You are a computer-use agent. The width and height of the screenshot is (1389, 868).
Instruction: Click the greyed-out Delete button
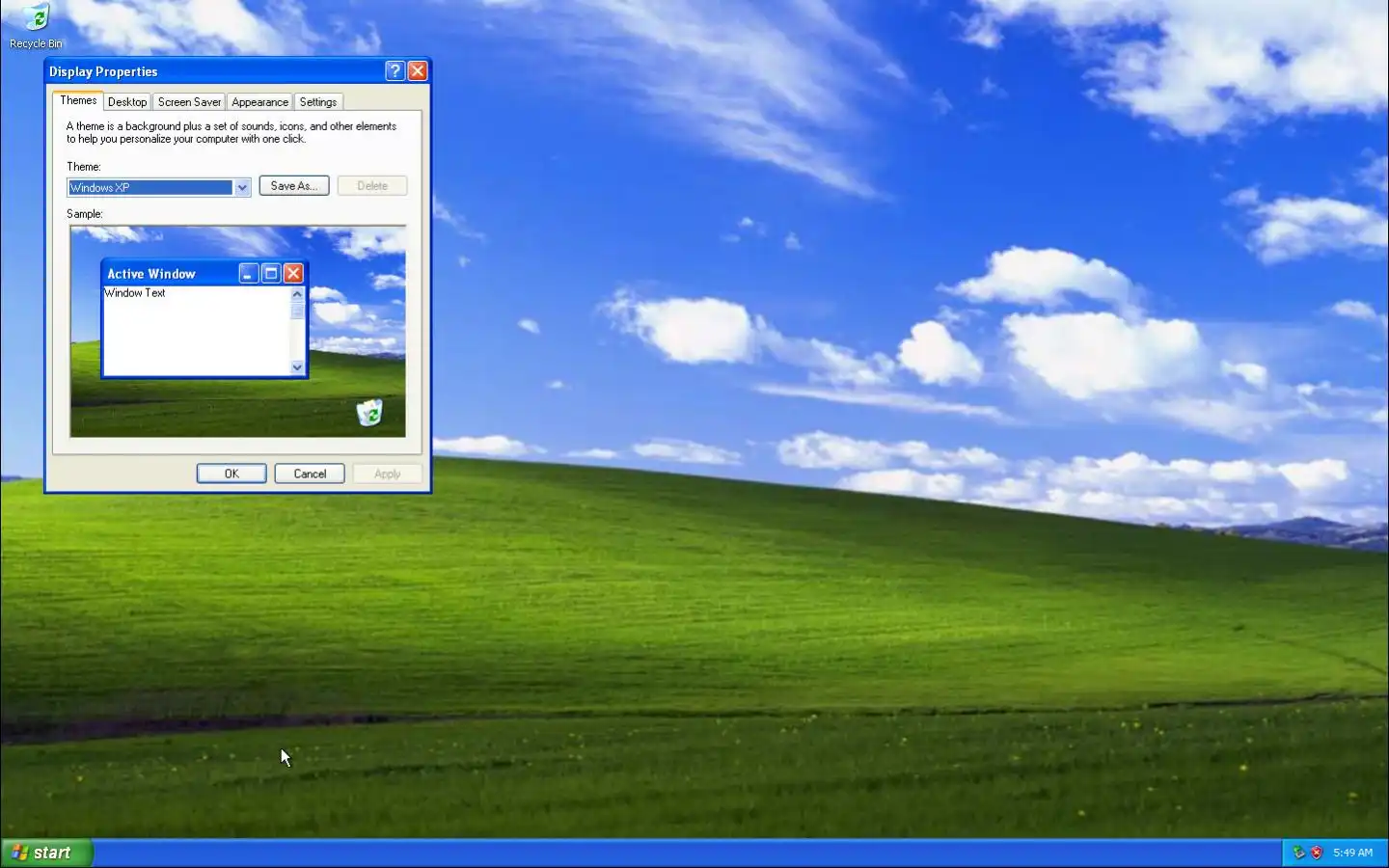[372, 185]
